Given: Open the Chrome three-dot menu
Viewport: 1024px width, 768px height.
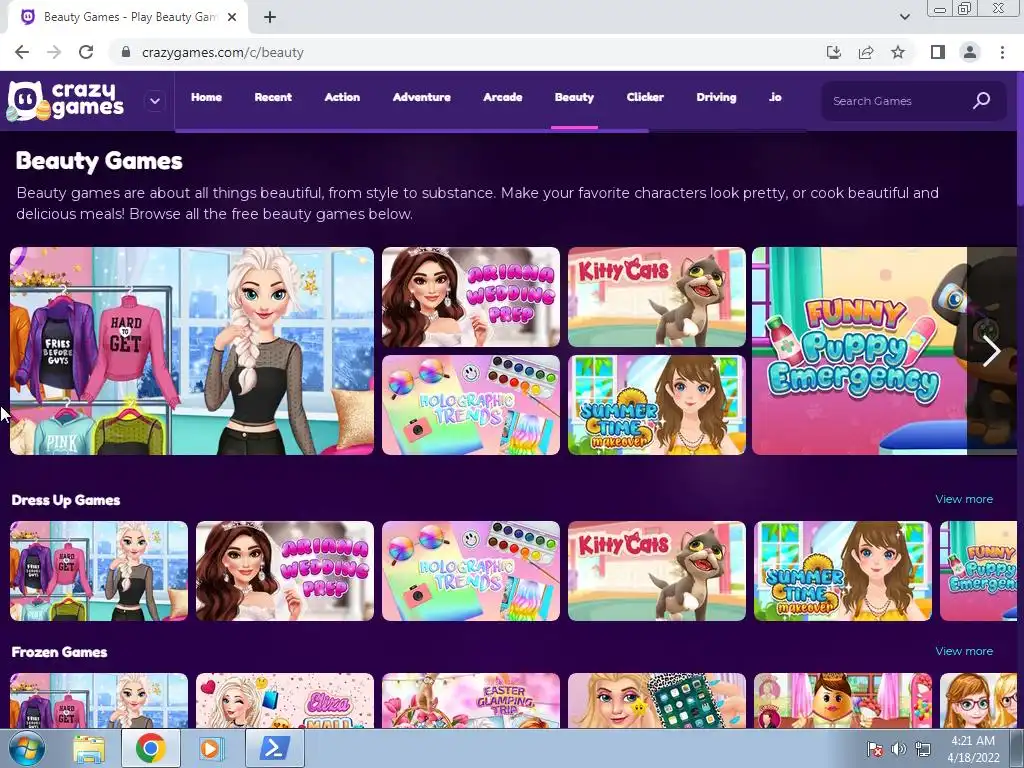Looking at the screenshot, I should [1002, 52].
